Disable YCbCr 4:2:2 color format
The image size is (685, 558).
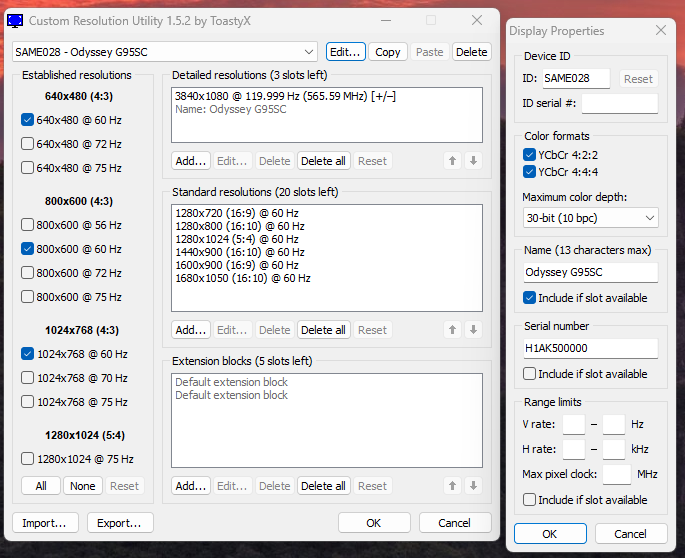[x=530, y=155]
